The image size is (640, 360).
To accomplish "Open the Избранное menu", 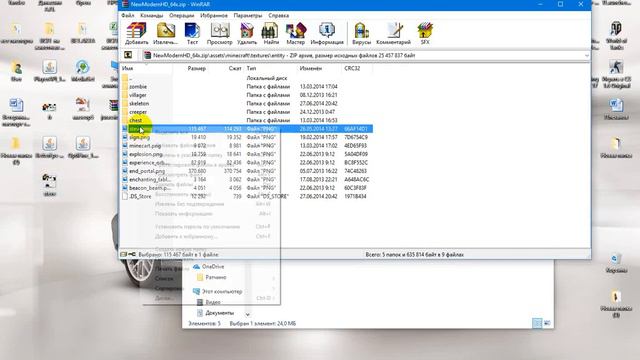I will pos(214,16).
